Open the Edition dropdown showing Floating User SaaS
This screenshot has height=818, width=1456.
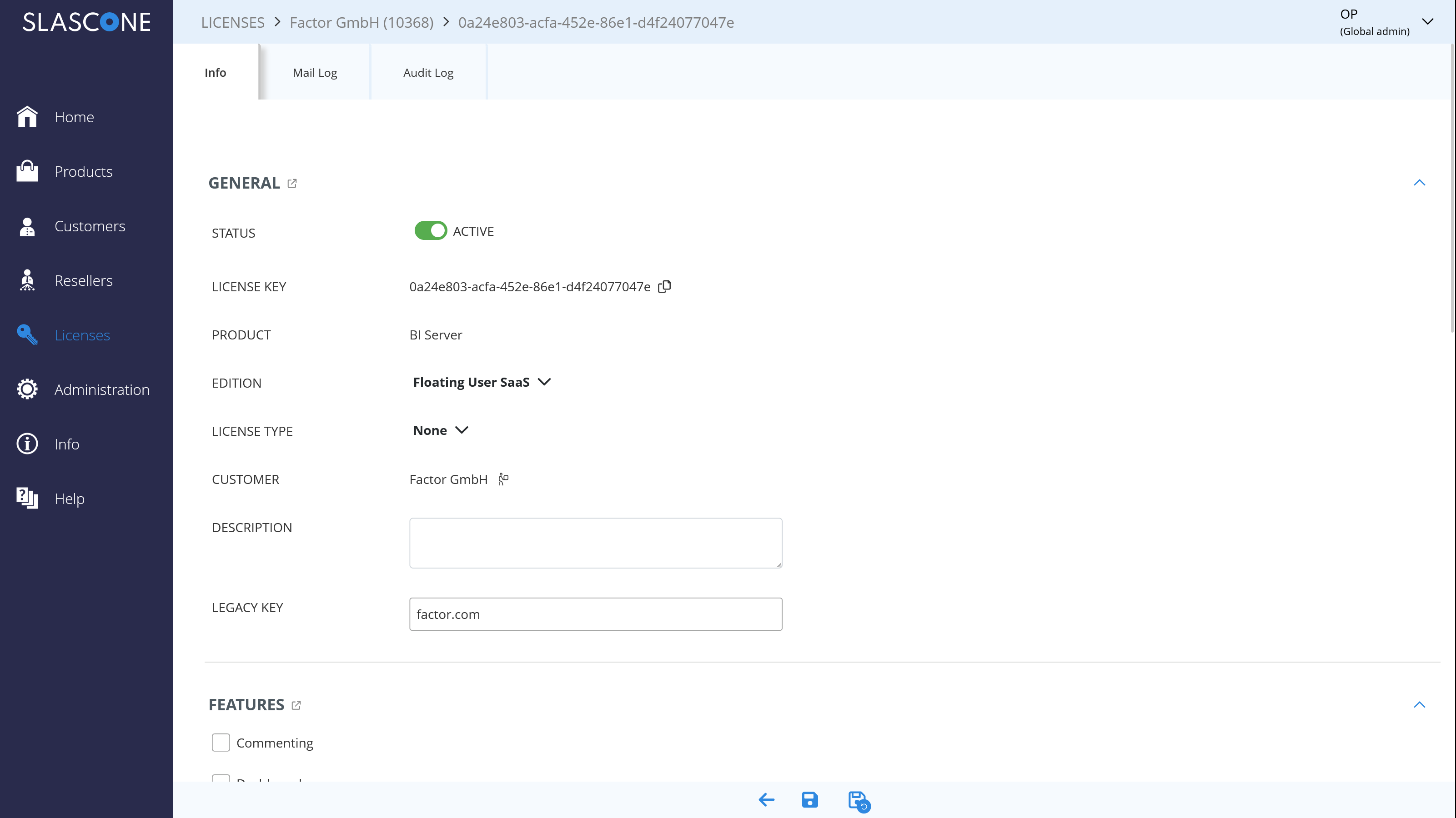482,382
